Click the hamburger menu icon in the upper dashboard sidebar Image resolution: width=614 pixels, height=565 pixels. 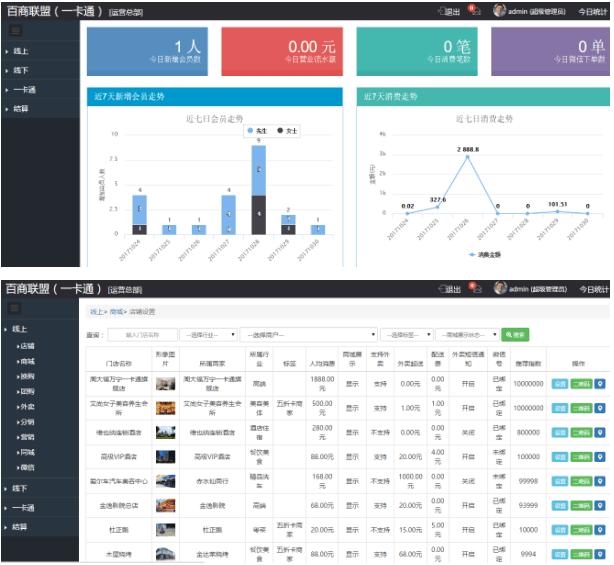tap(15, 32)
